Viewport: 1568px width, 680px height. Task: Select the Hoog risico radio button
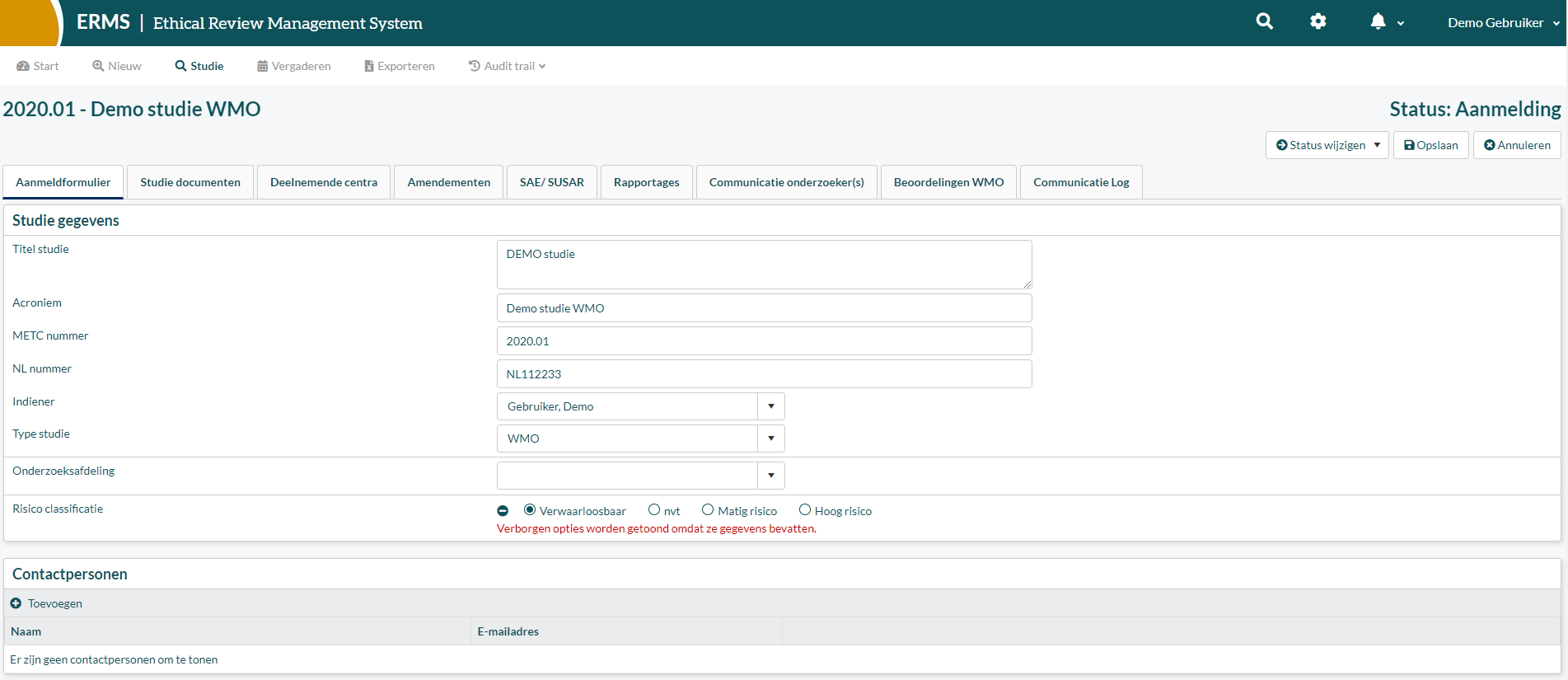pyautogui.click(x=805, y=510)
